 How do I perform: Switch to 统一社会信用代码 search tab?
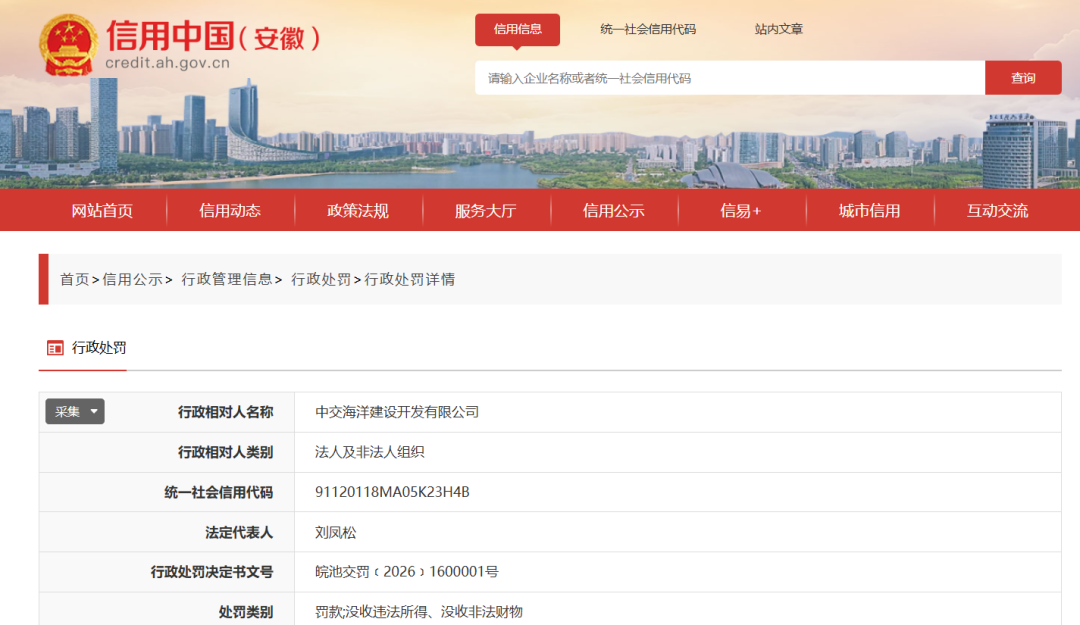(x=647, y=29)
